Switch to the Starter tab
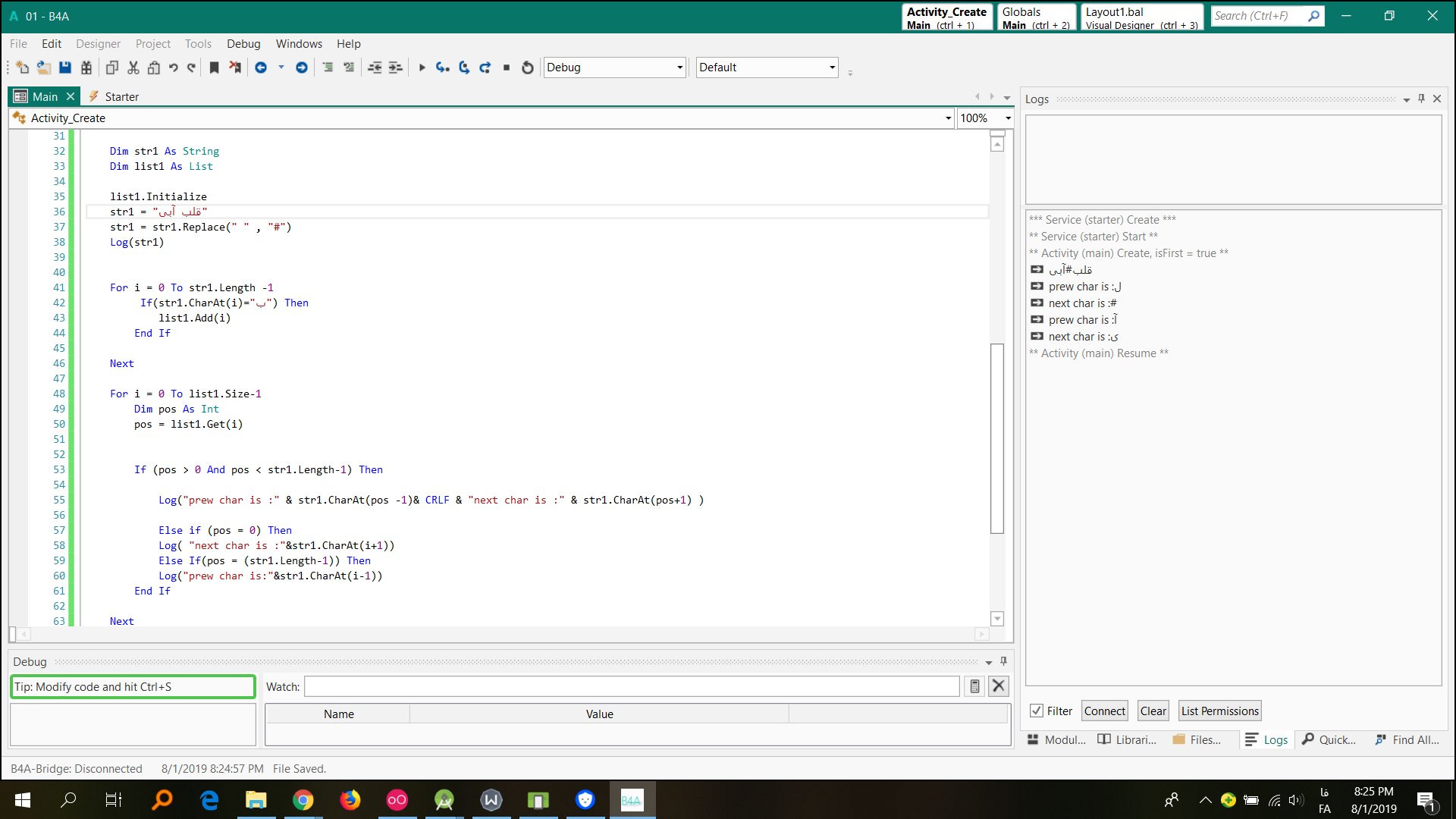This screenshot has height=819, width=1456. [121, 96]
